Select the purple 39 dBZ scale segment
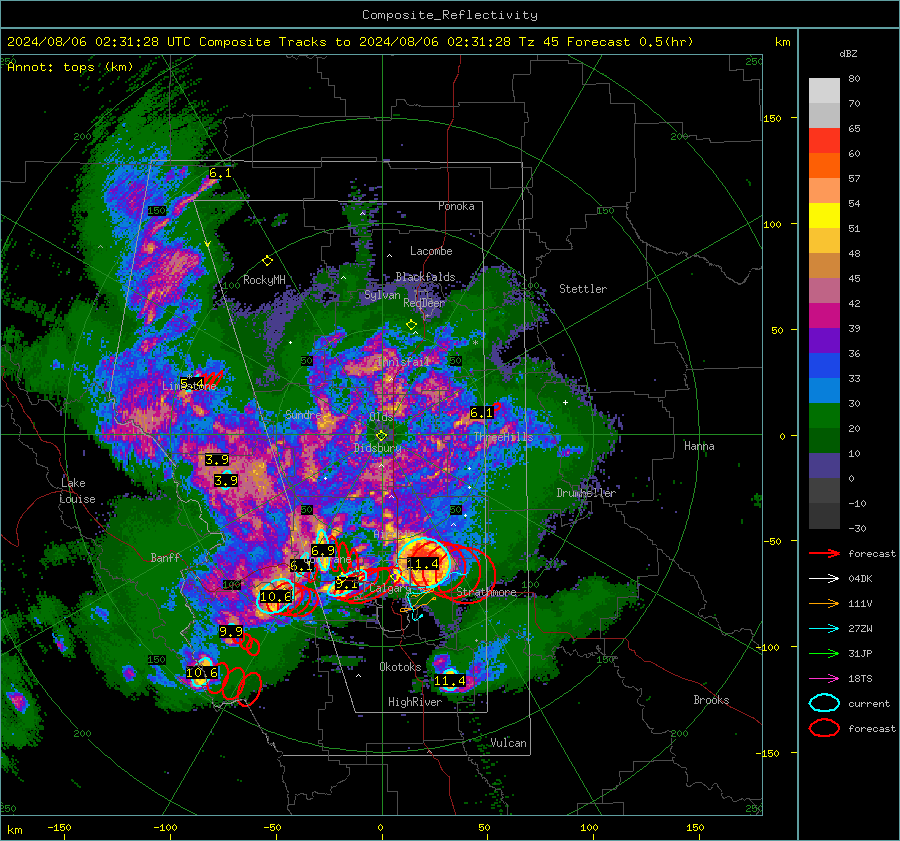The image size is (900, 841). click(824, 340)
